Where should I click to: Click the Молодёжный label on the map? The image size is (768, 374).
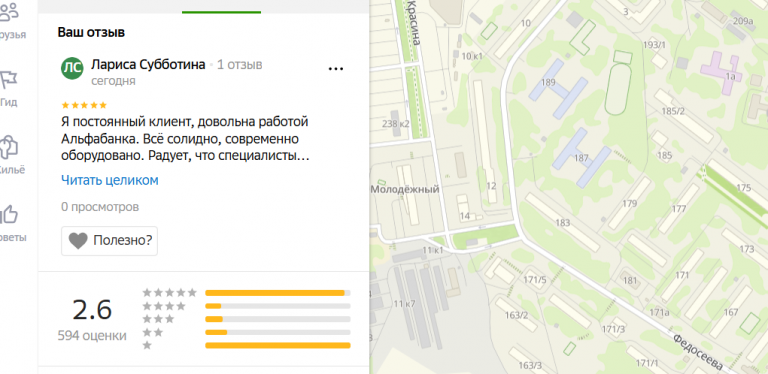point(405,189)
